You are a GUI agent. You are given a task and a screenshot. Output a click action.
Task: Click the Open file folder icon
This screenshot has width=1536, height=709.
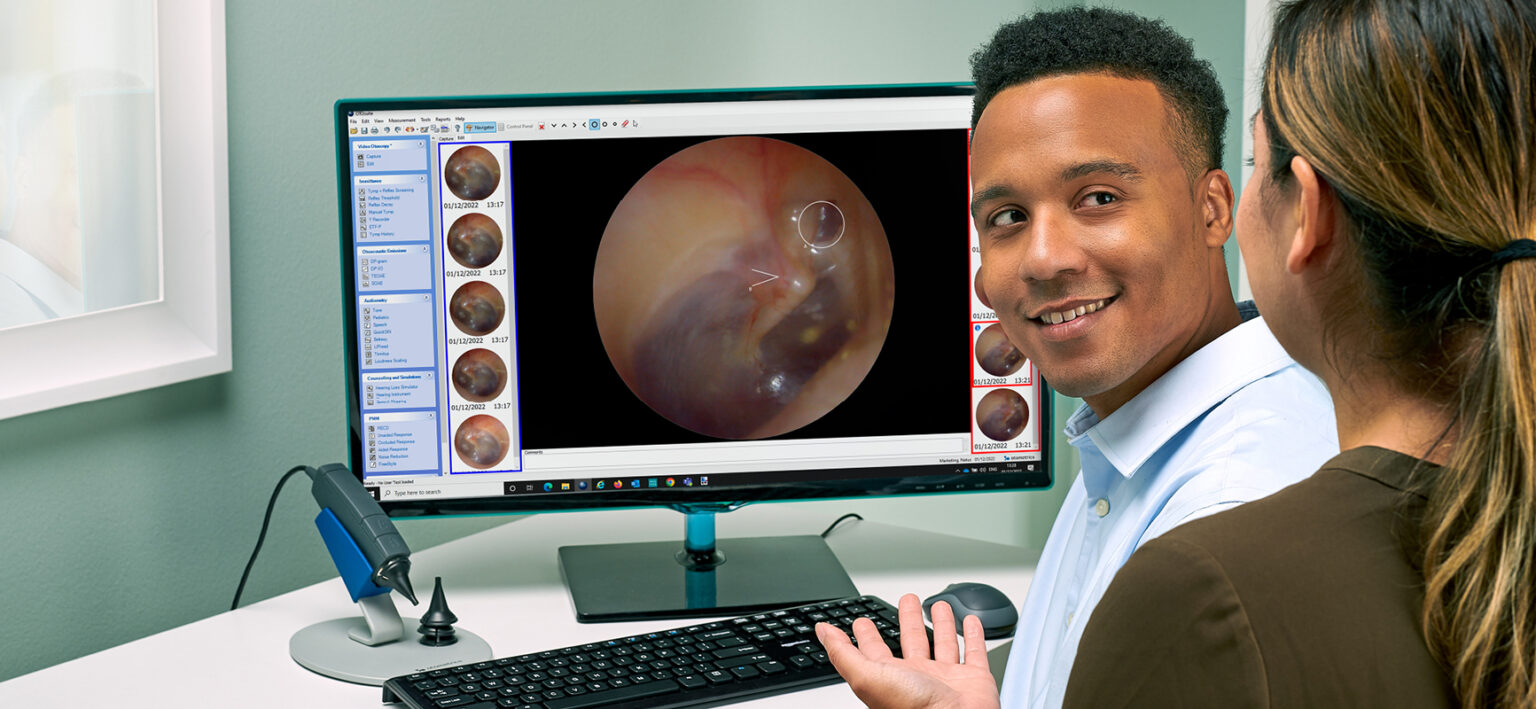354,126
